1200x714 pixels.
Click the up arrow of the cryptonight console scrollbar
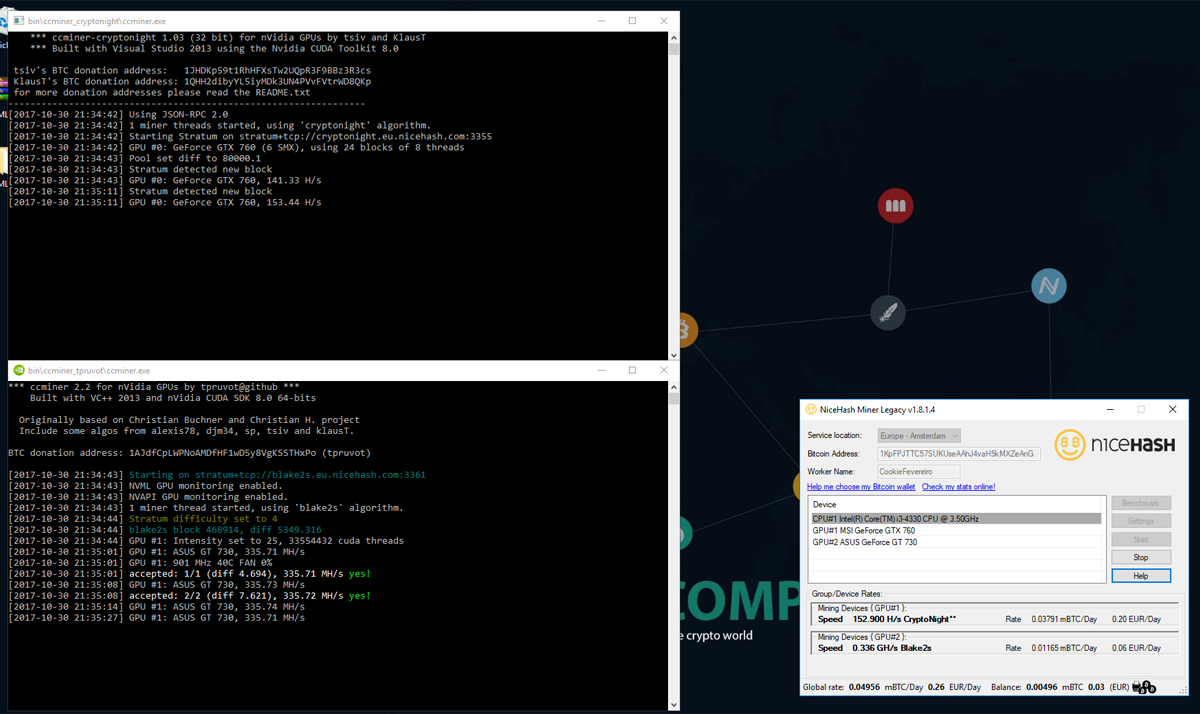coord(674,37)
